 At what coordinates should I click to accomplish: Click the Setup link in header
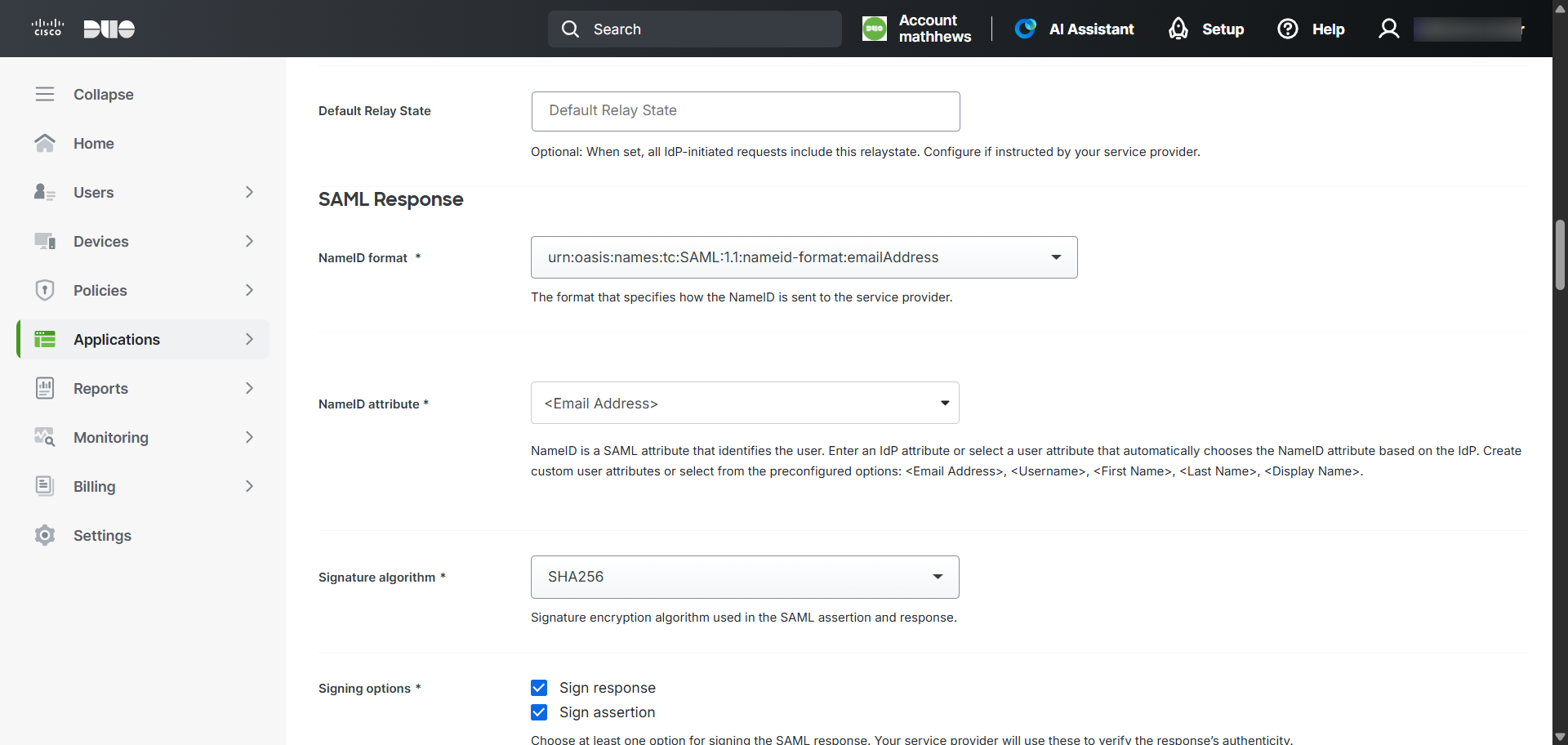point(1223,29)
